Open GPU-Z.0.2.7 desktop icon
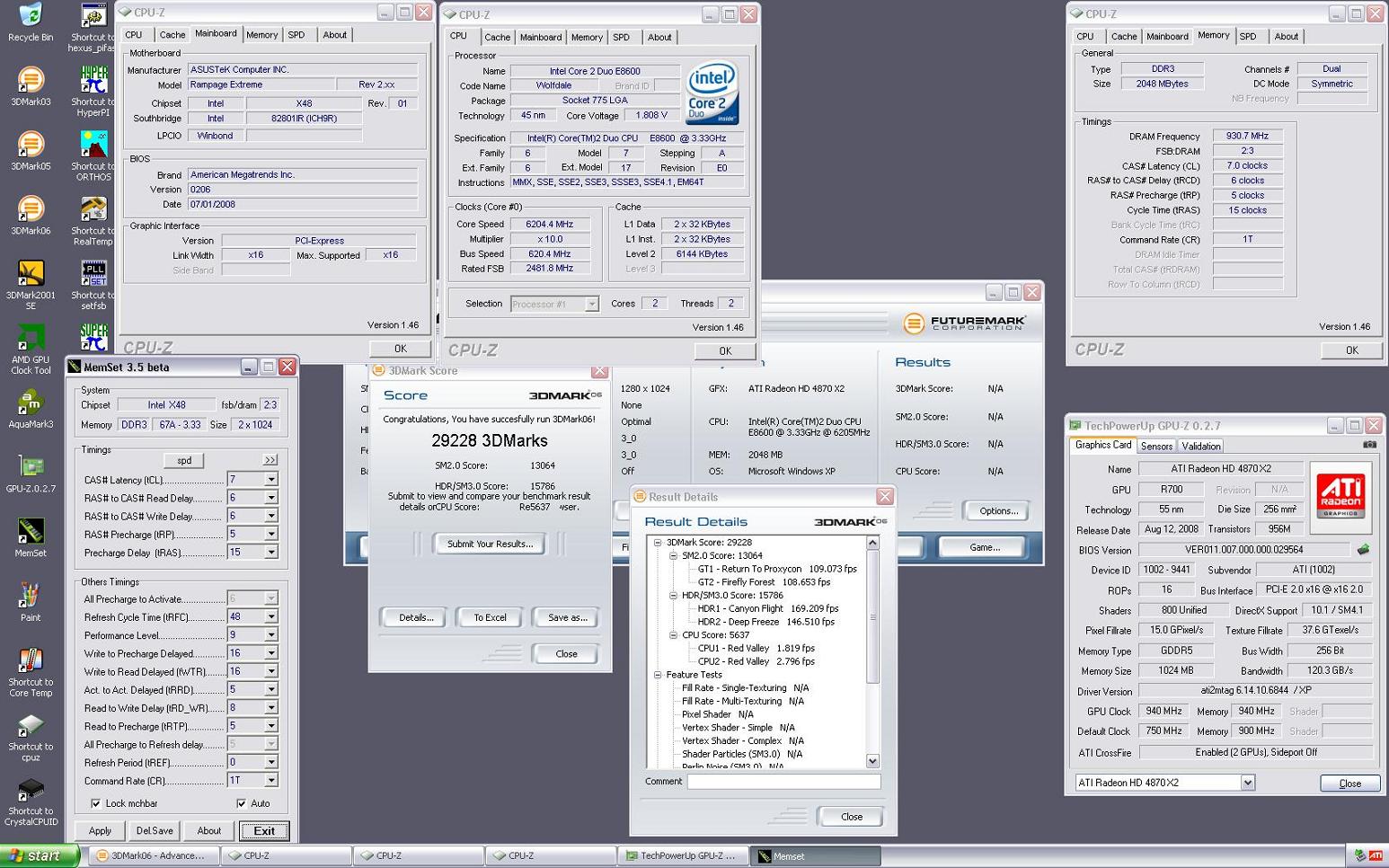This screenshot has width=1389, height=868. coord(31,474)
